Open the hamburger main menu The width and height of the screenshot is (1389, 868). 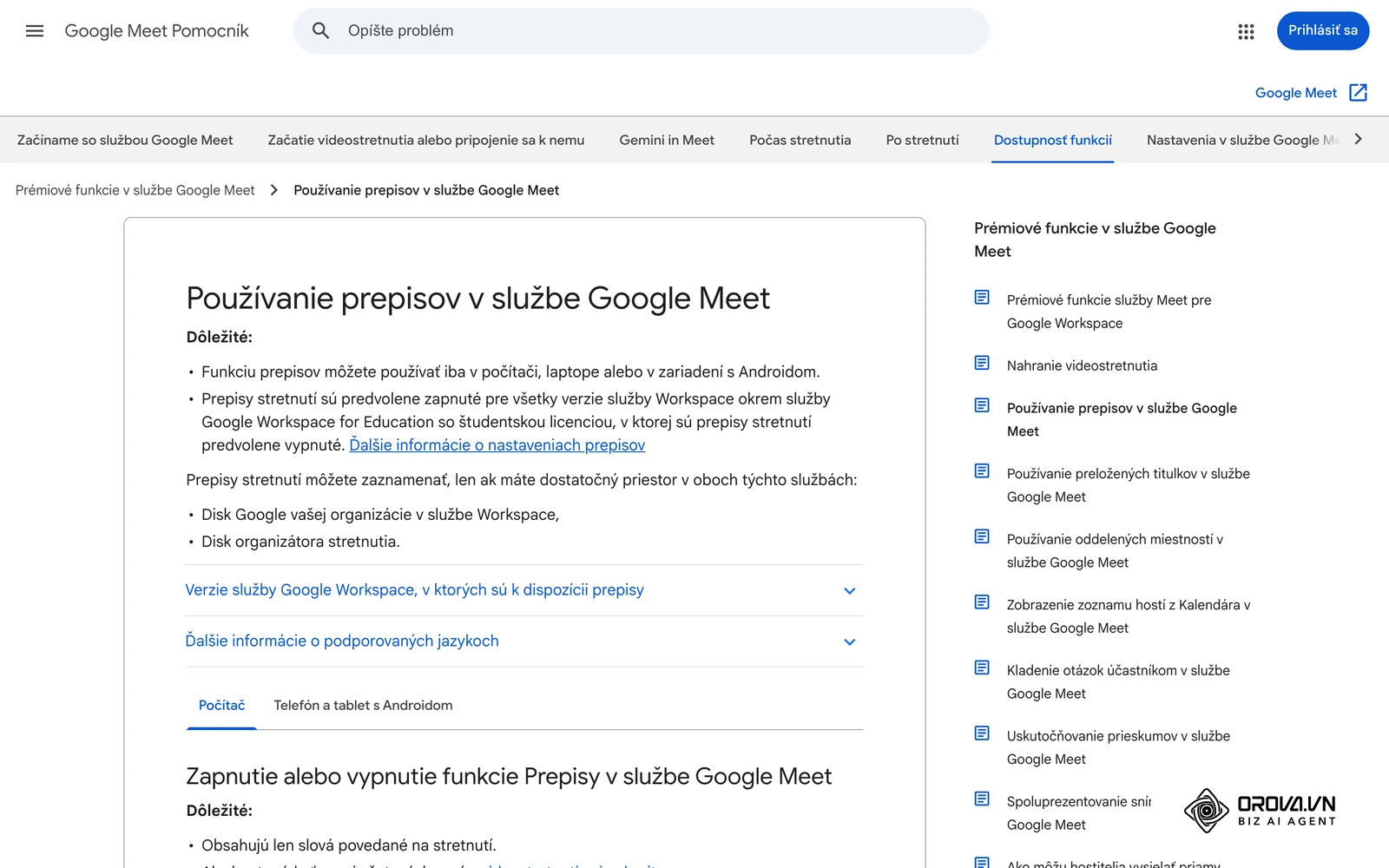35,31
